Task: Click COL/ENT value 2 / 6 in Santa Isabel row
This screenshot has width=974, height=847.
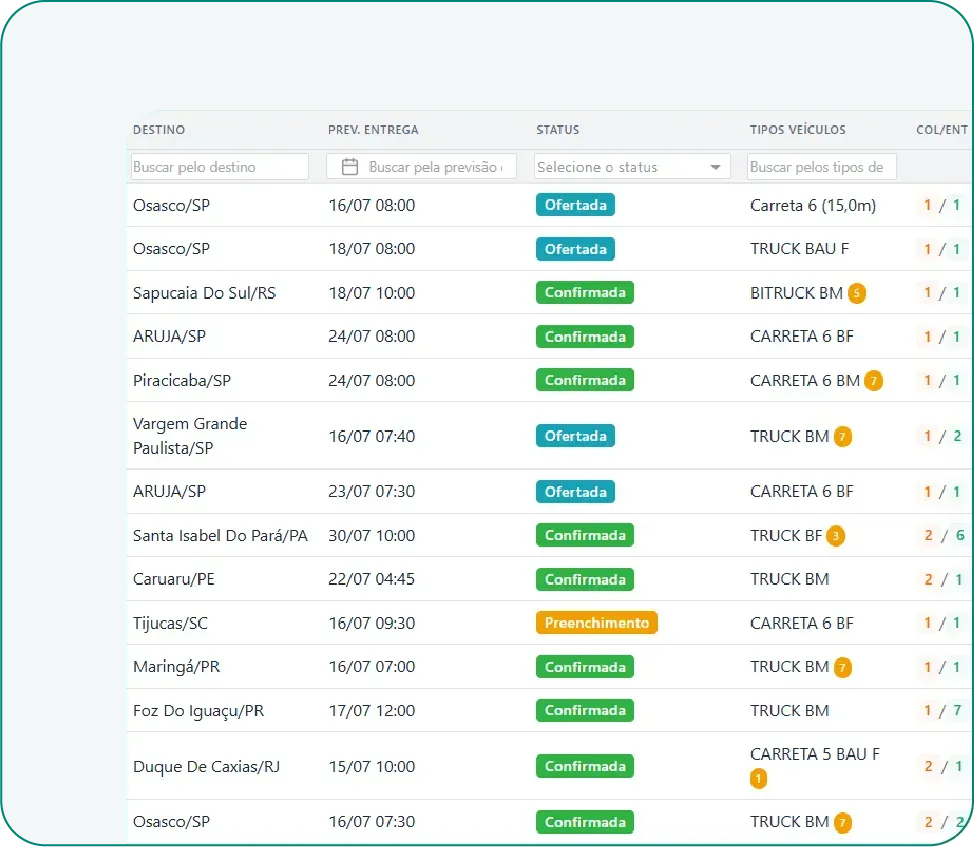Action: (944, 535)
